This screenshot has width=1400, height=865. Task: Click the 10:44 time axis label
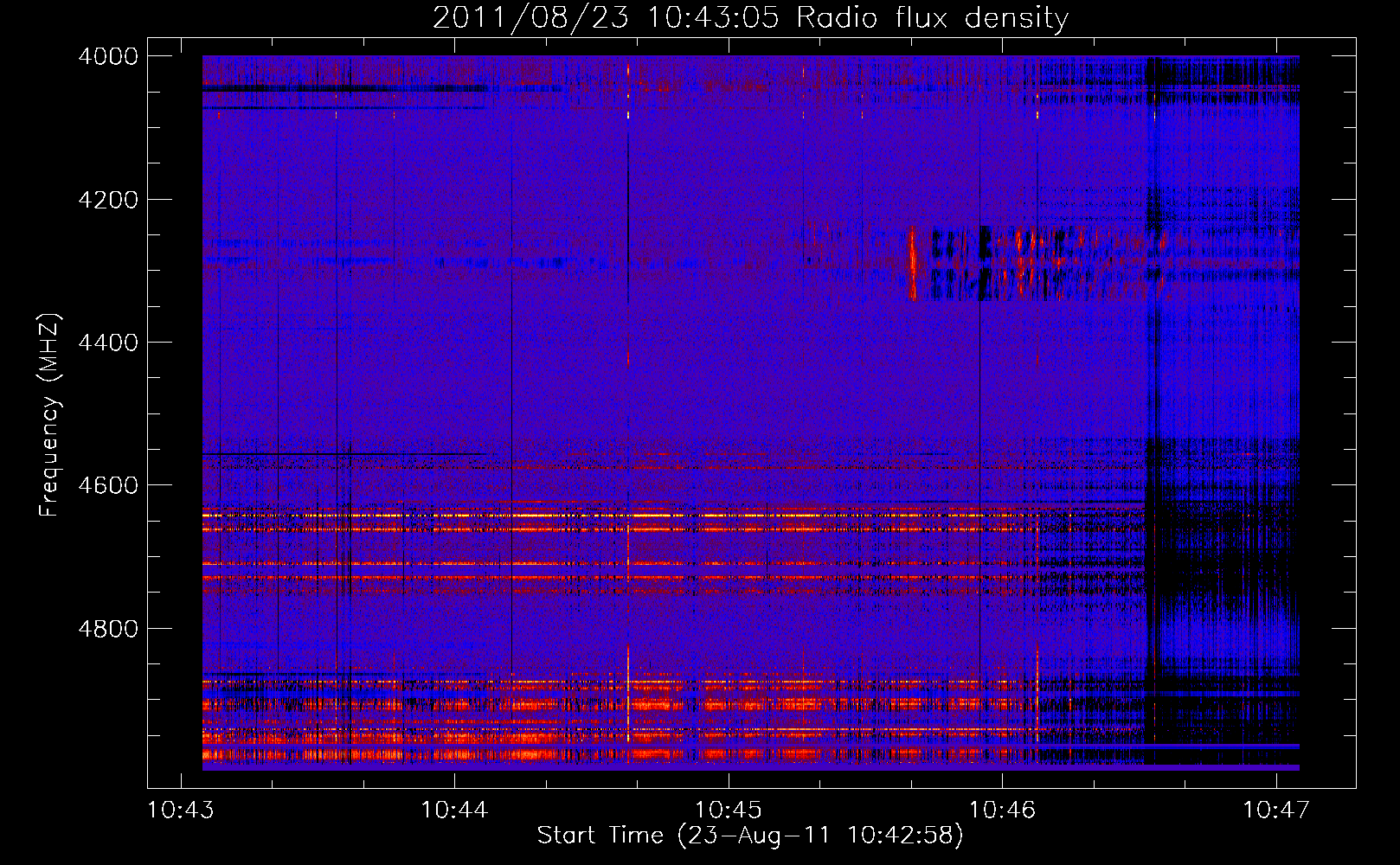point(454,810)
